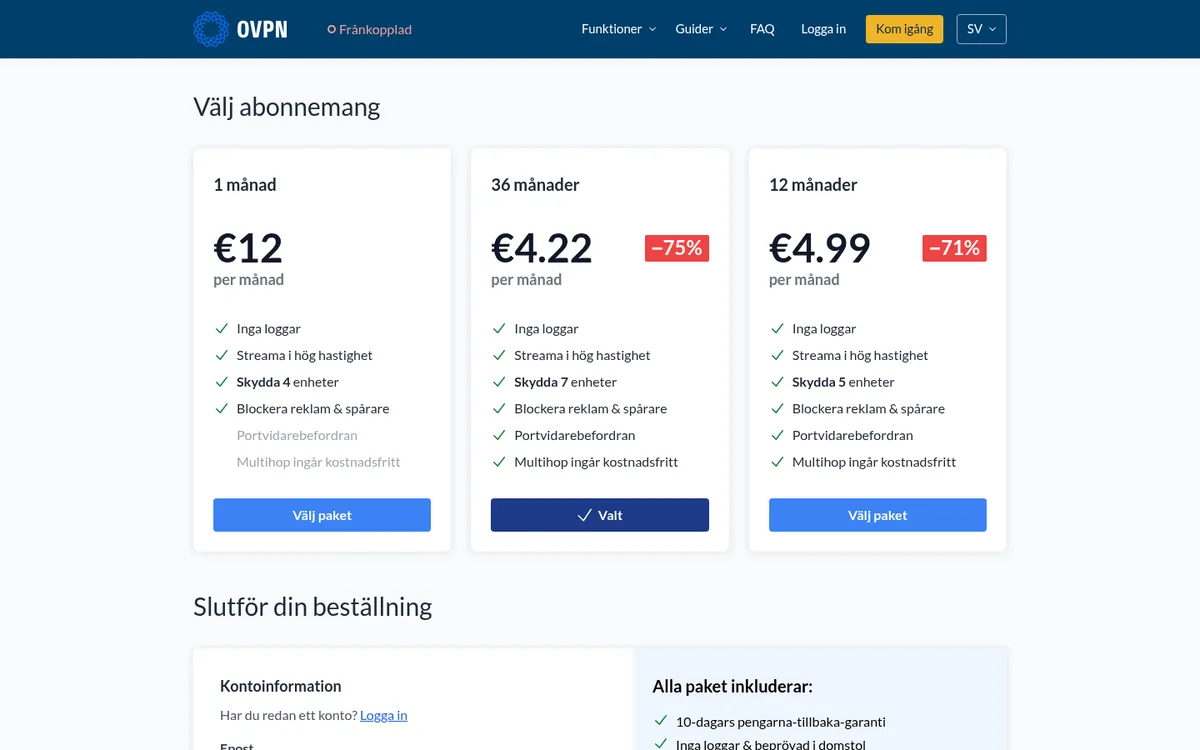The width and height of the screenshot is (1200, 750).
Task: Click checkmark beside Streama i hög hastighet, 36 månader
Action: (x=499, y=355)
